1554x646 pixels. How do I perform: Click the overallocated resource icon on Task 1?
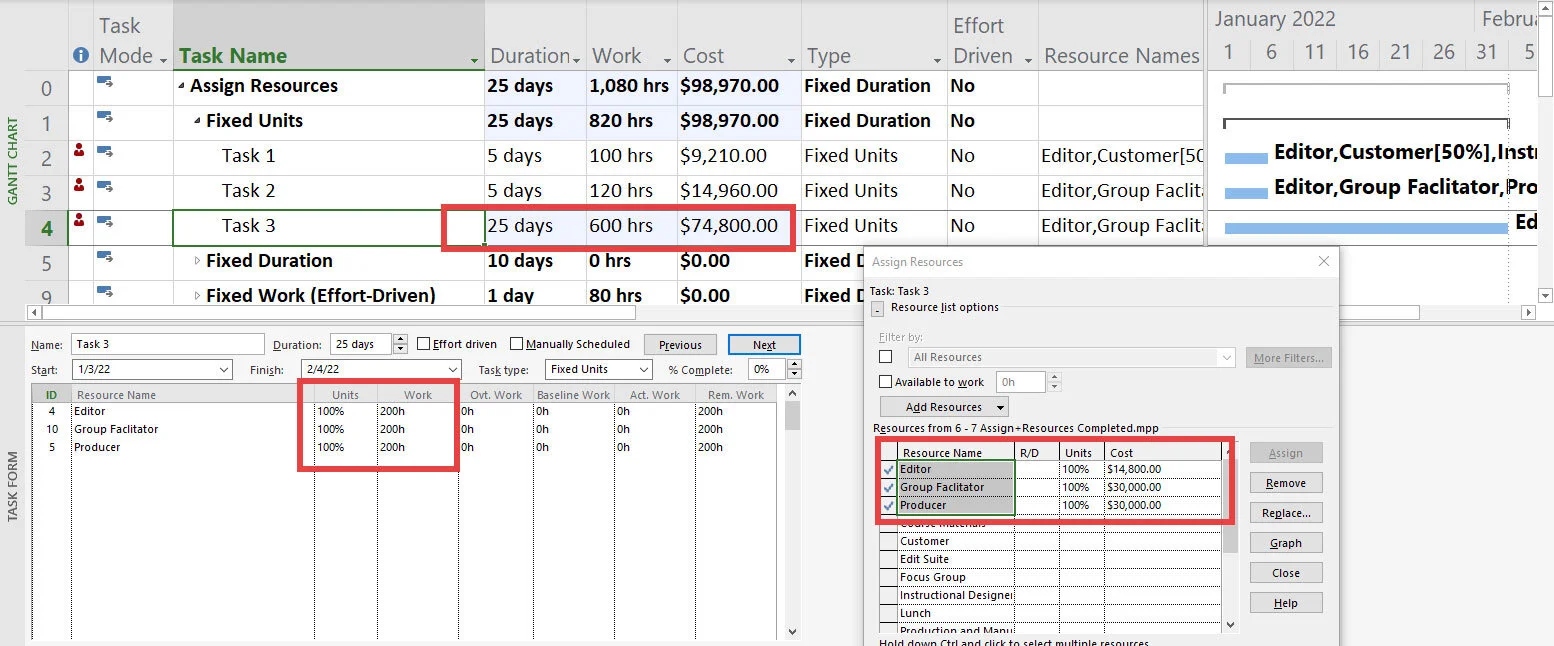coord(80,152)
